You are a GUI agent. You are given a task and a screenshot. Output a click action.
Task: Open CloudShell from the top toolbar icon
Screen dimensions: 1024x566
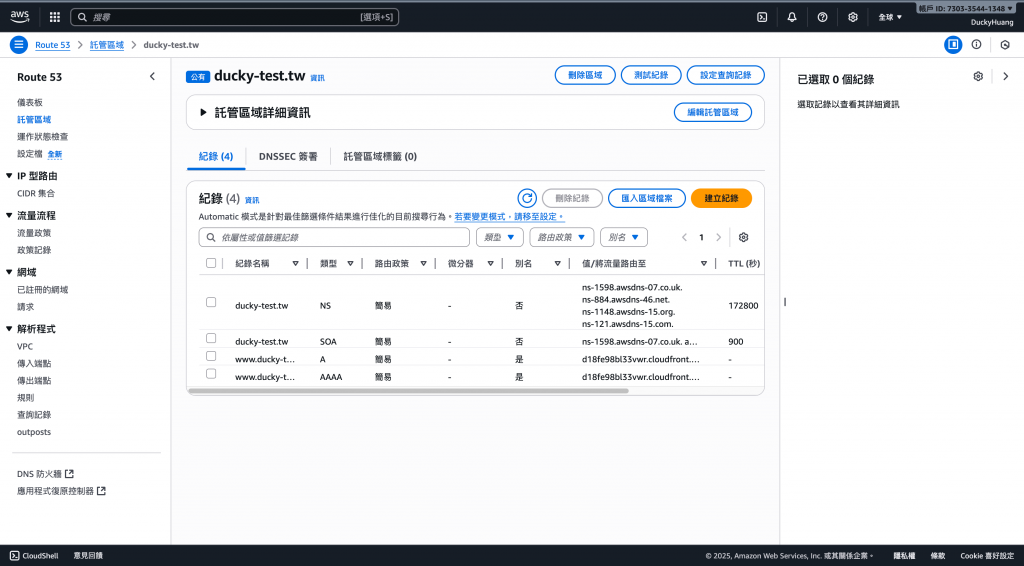(762, 18)
